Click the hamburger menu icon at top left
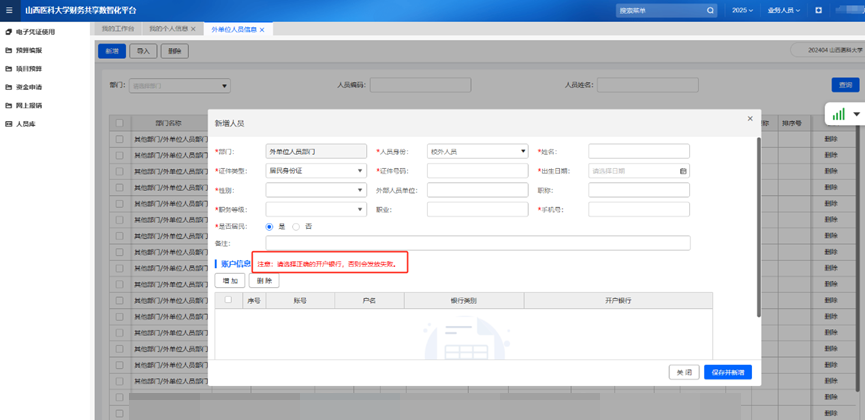The width and height of the screenshot is (865, 420). [10, 10]
